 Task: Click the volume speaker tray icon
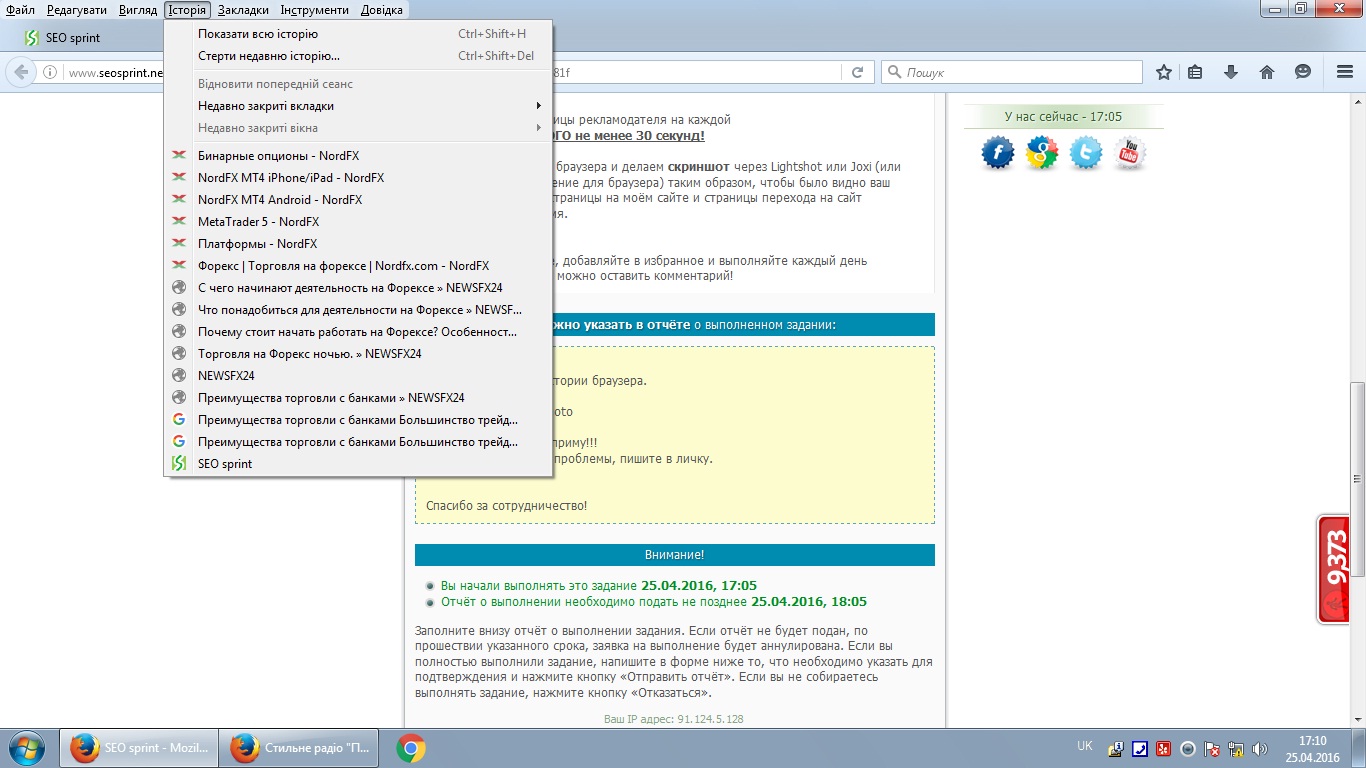(1261, 748)
